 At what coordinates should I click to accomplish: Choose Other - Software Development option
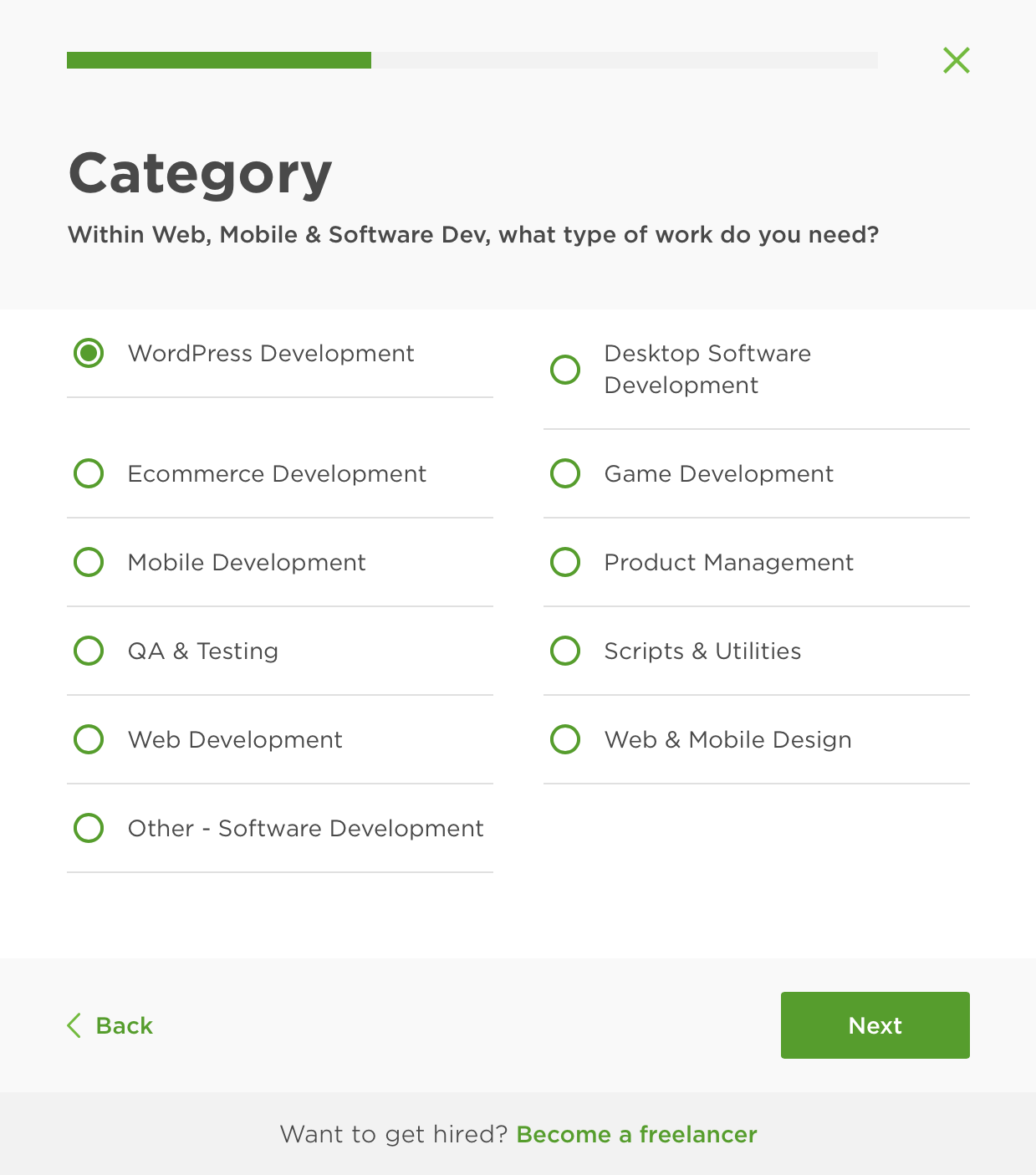click(x=89, y=828)
